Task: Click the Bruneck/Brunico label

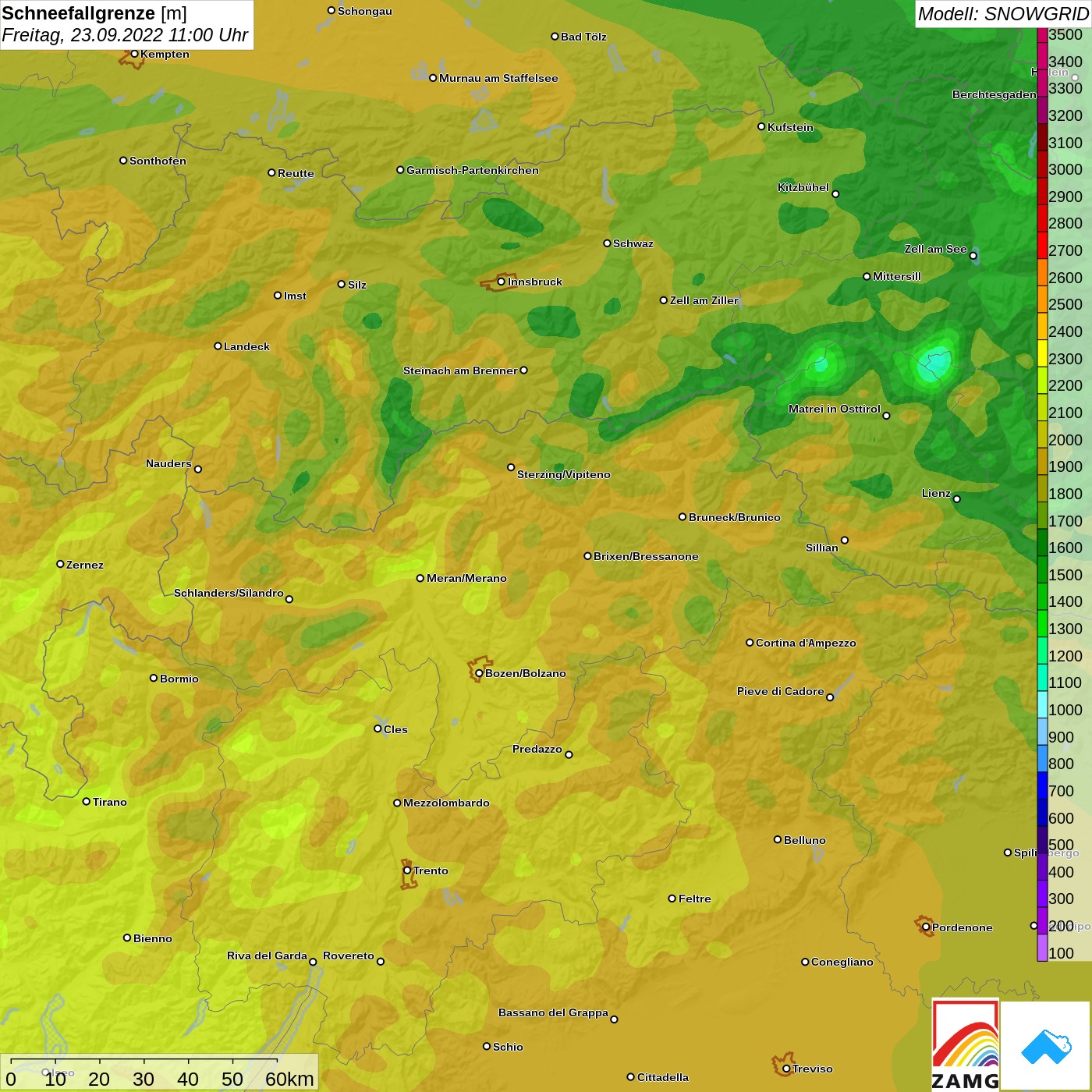Action: tap(735, 517)
